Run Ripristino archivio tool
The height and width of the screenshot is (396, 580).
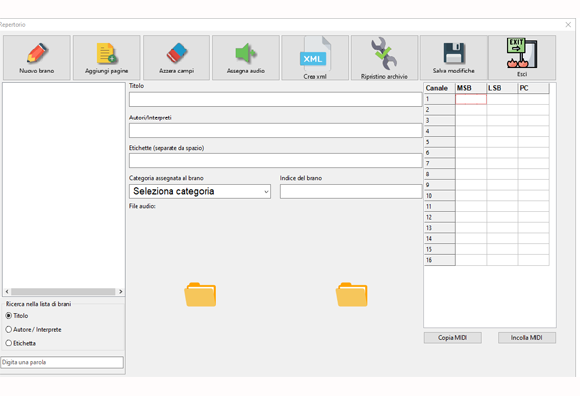[384, 57]
